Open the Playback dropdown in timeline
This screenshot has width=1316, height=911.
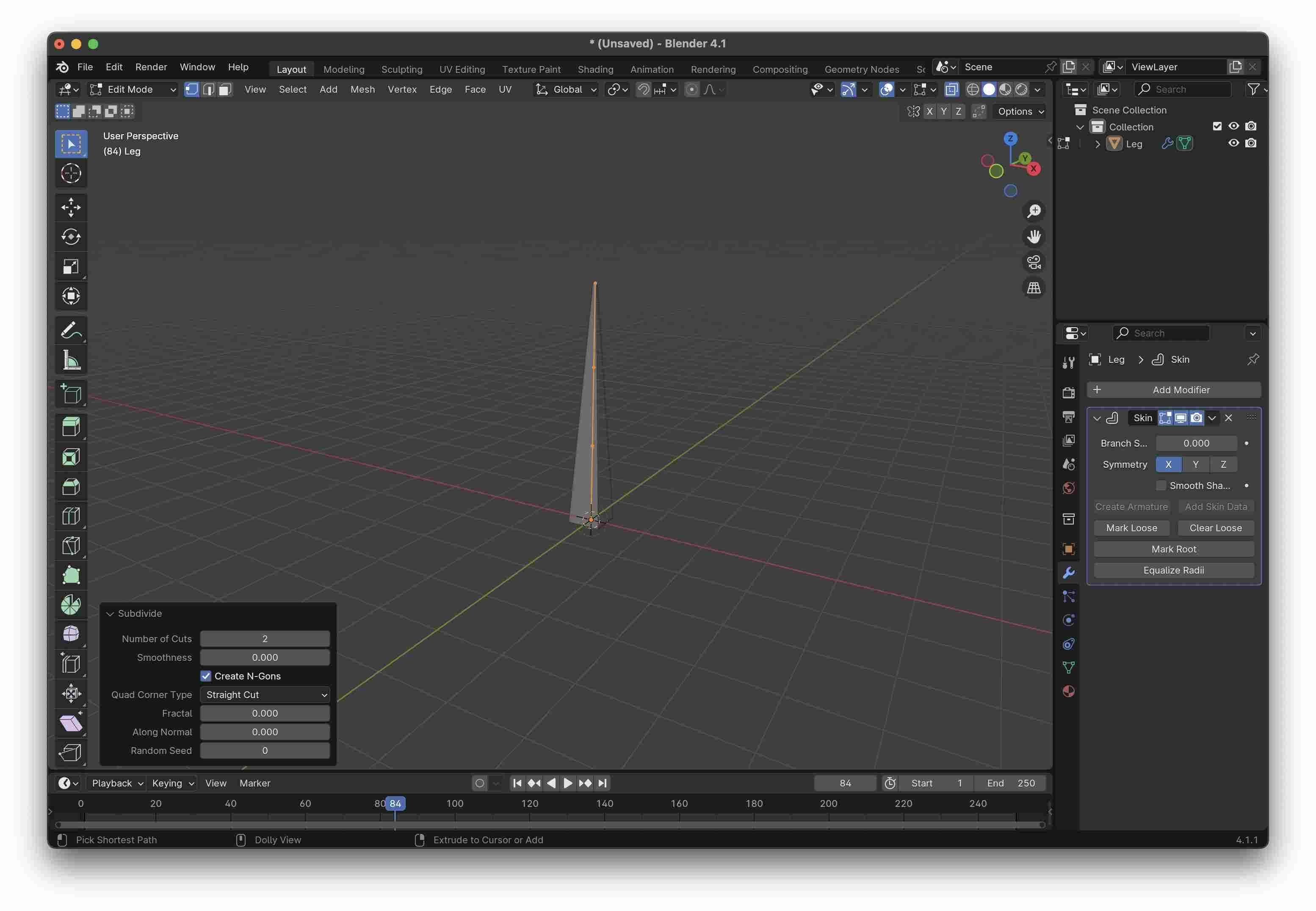(117, 783)
